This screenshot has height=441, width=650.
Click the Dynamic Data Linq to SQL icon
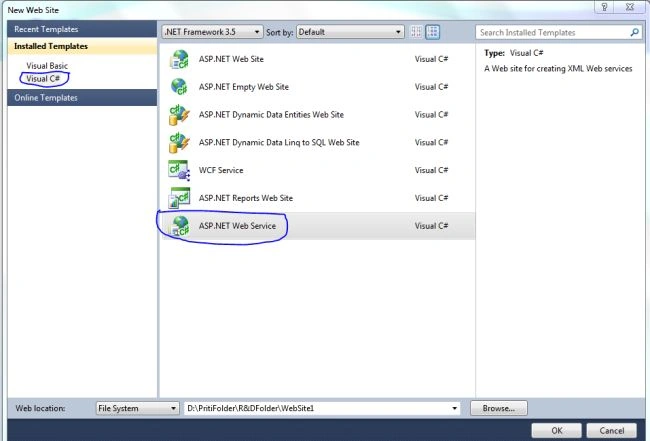point(179,143)
